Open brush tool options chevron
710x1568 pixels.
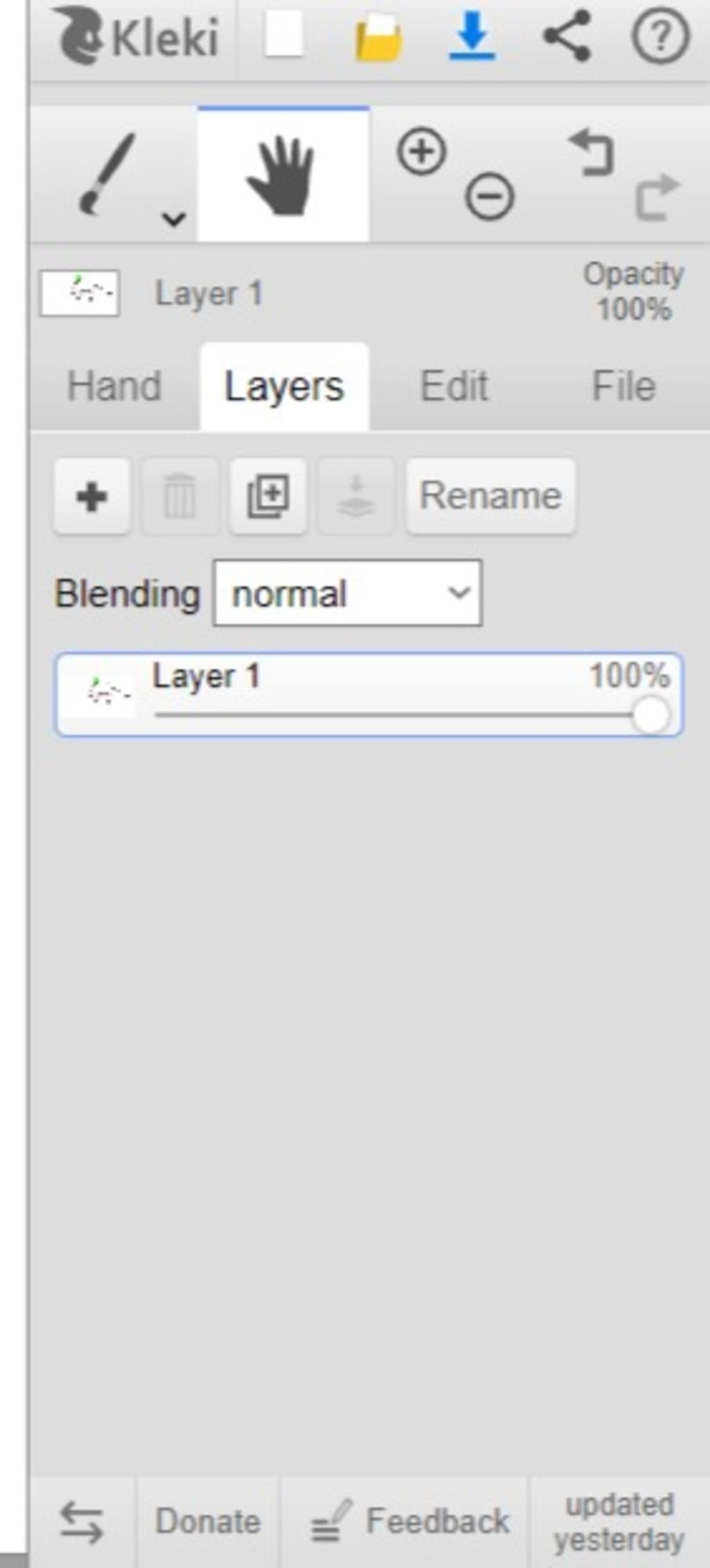pos(173,219)
